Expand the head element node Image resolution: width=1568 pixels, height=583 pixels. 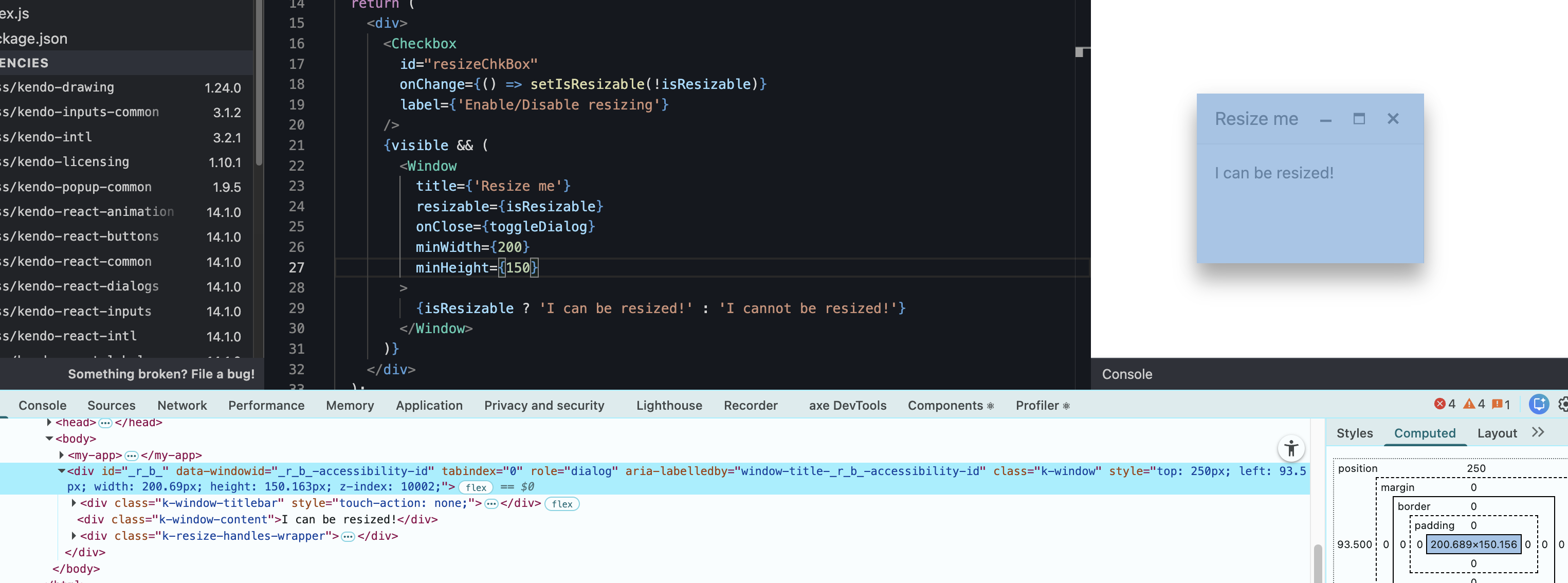(x=49, y=422)
